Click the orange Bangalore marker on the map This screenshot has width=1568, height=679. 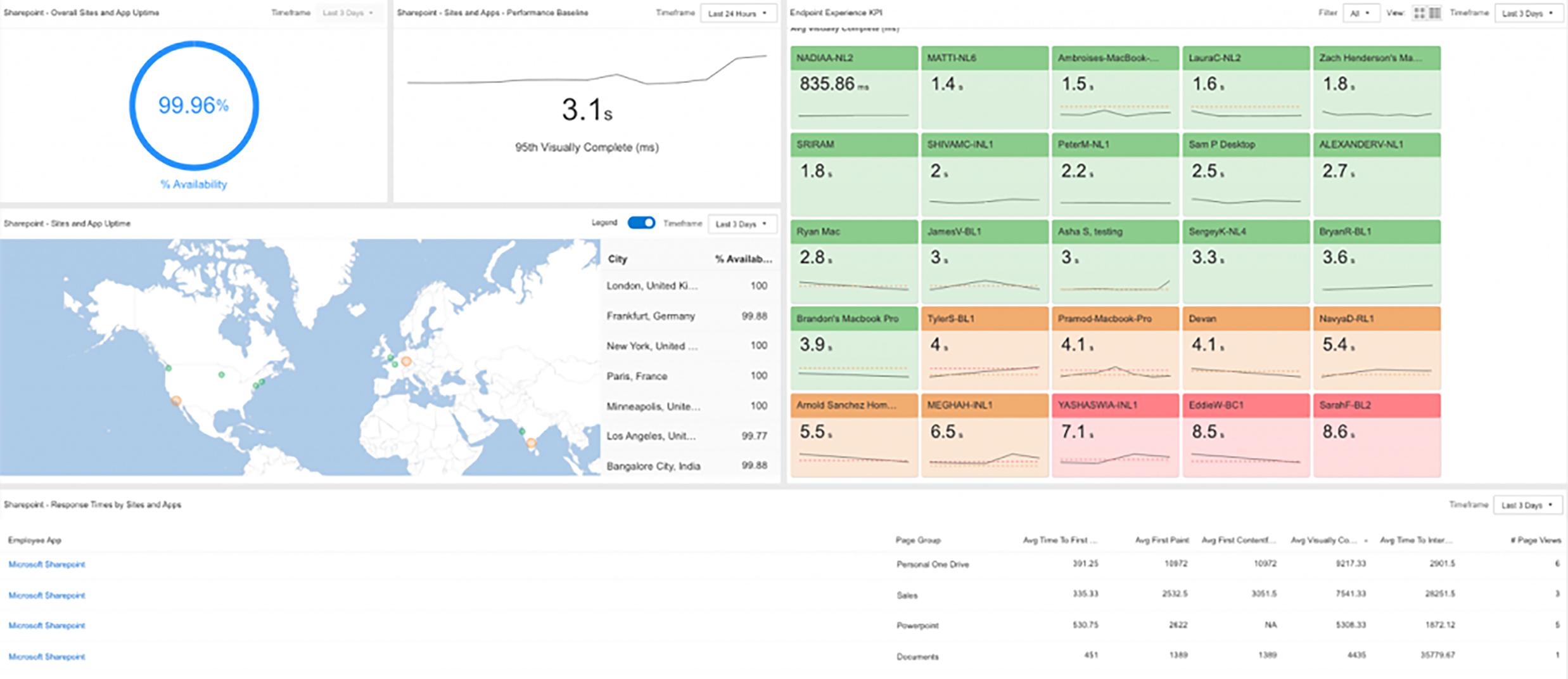coord(532,443)
